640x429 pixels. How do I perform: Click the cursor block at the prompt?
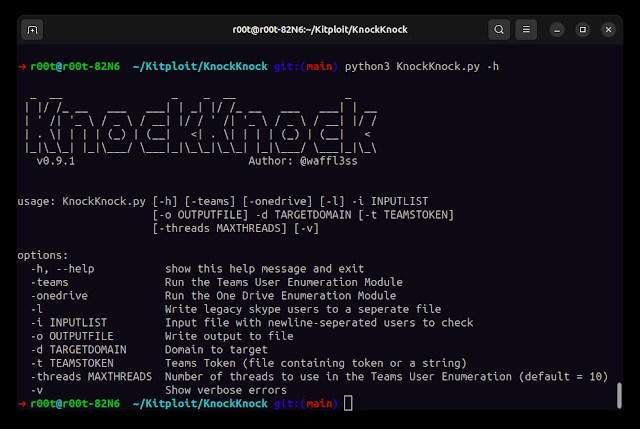[347, 403]
